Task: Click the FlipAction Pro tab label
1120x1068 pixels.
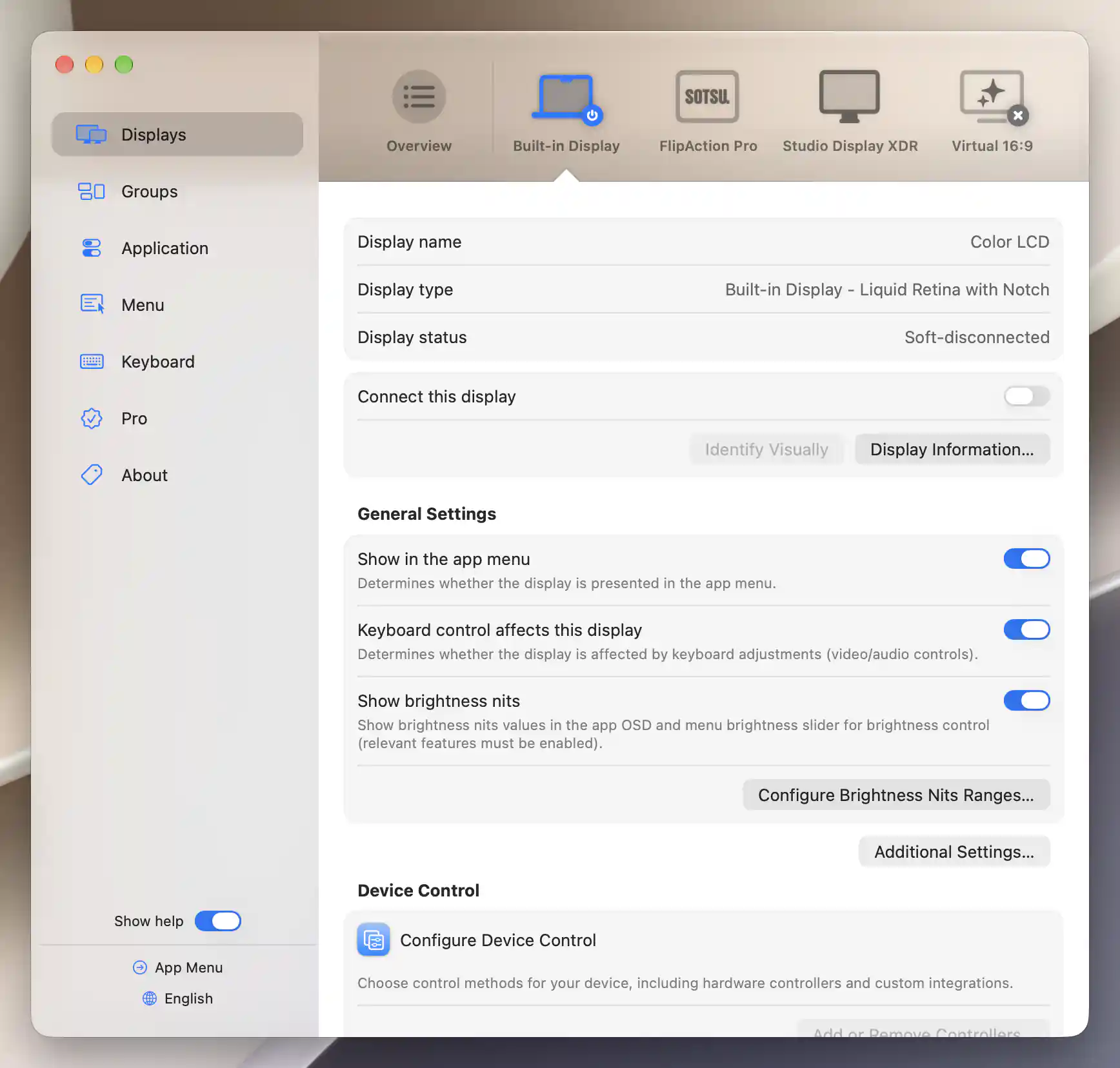Action: 708,146
